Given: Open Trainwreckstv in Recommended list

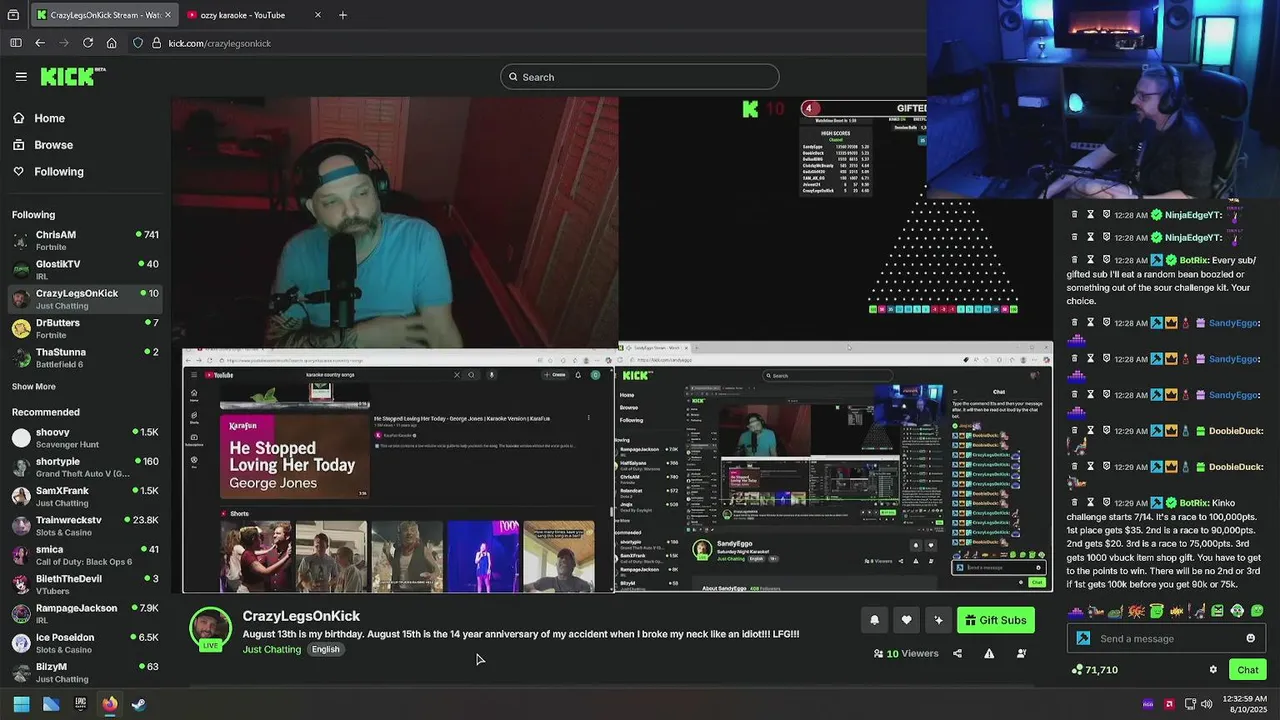Looking at the screenshot, I should (85, 525).
